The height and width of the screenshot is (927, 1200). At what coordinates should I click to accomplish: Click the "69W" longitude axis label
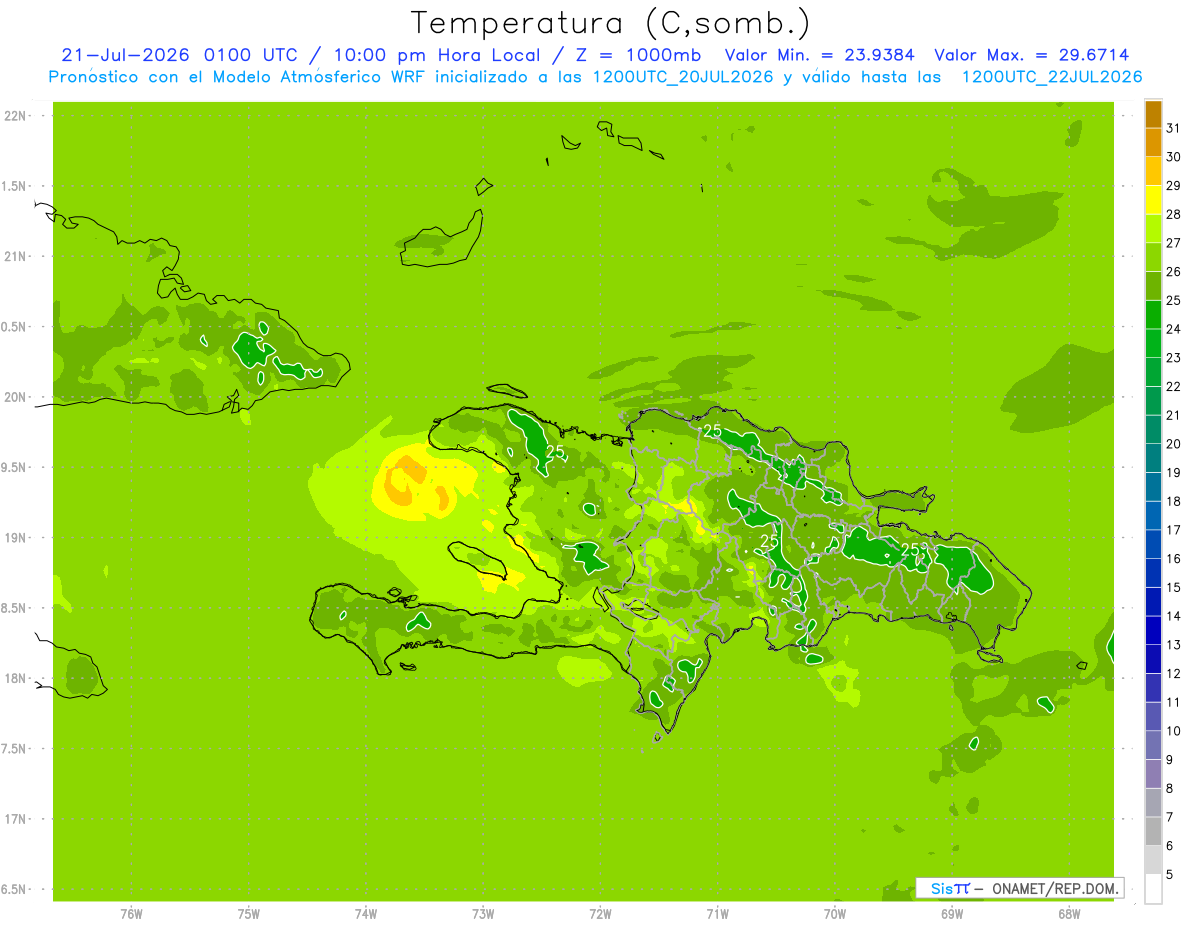click(x=951, y=914)
